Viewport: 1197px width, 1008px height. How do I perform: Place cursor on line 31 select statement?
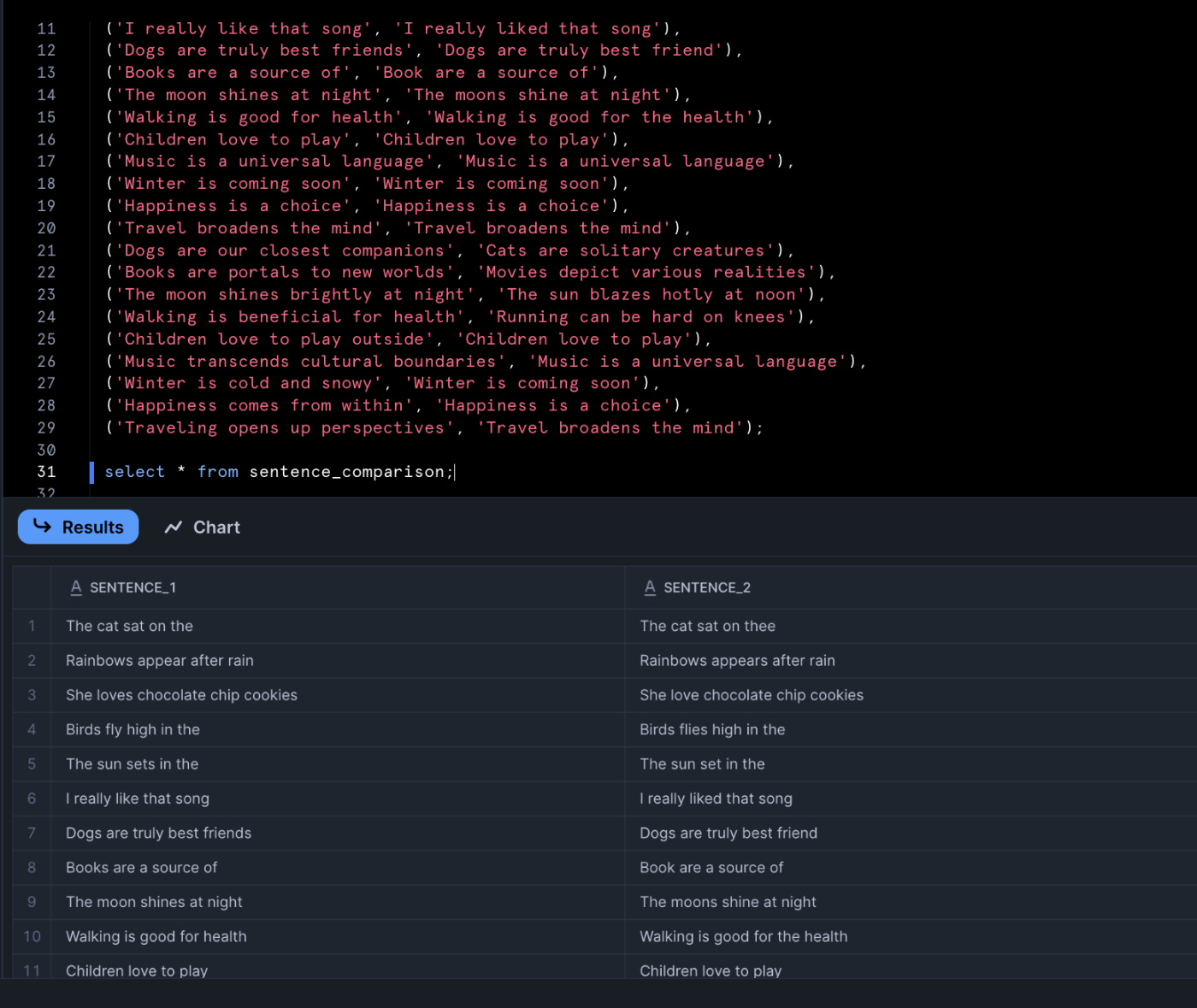(x=280, y=472)
